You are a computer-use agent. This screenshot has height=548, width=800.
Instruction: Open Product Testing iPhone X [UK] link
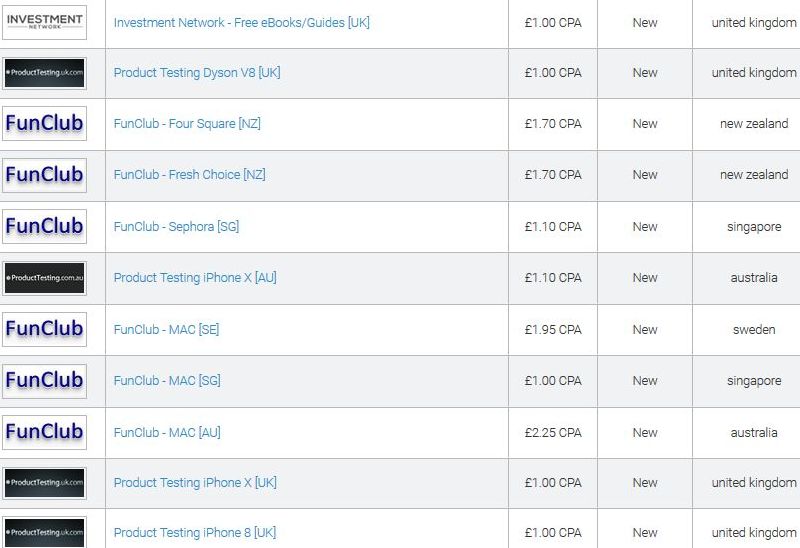(195, 483)
